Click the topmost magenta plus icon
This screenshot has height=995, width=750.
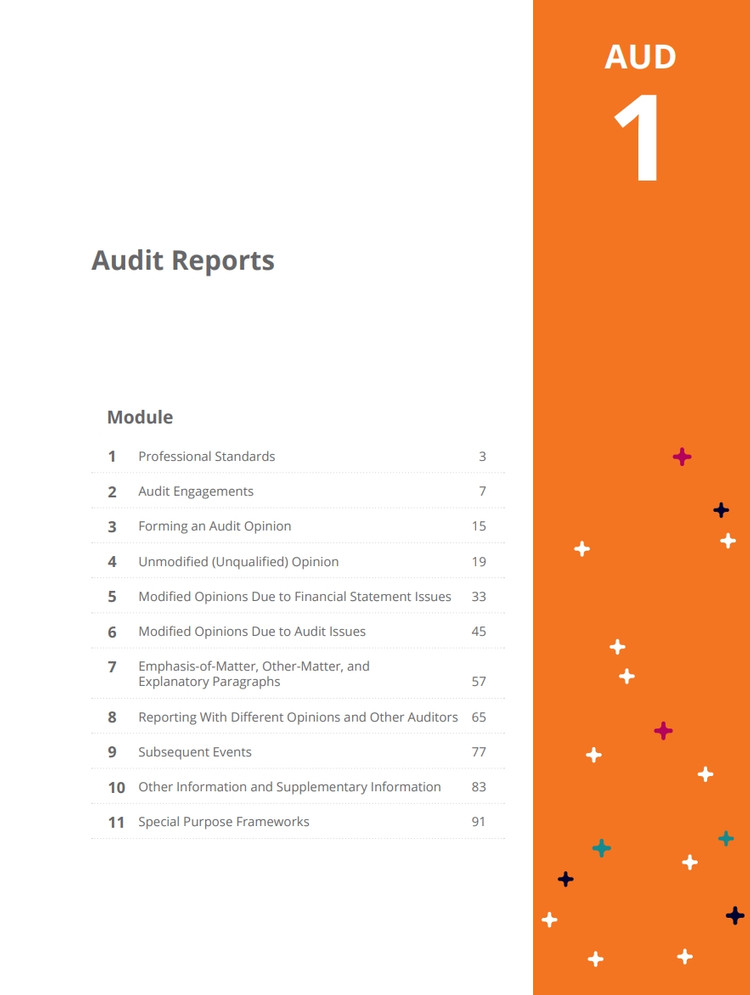tap(682, 457)
